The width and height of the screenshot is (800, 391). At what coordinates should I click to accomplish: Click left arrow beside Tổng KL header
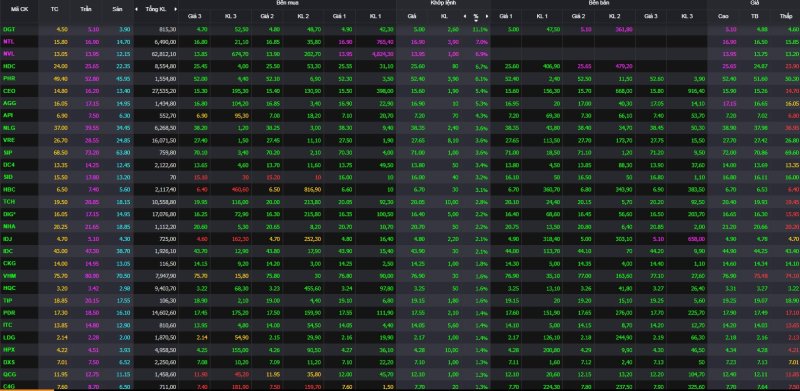[136, 9]
